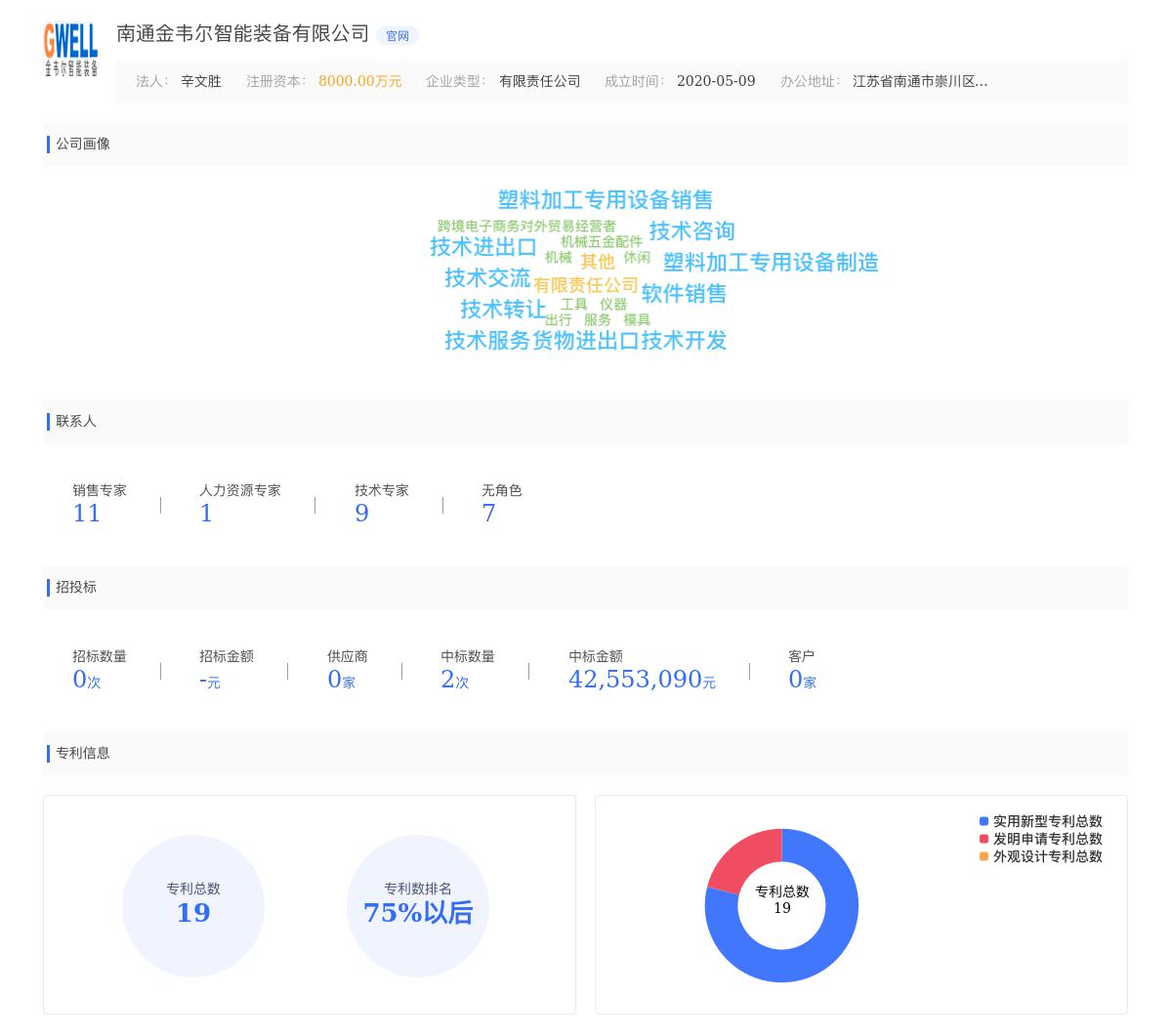View the 中标金额 42,553,090 value
This screenshot has width=1172, height=1036.
coord(635,680)
